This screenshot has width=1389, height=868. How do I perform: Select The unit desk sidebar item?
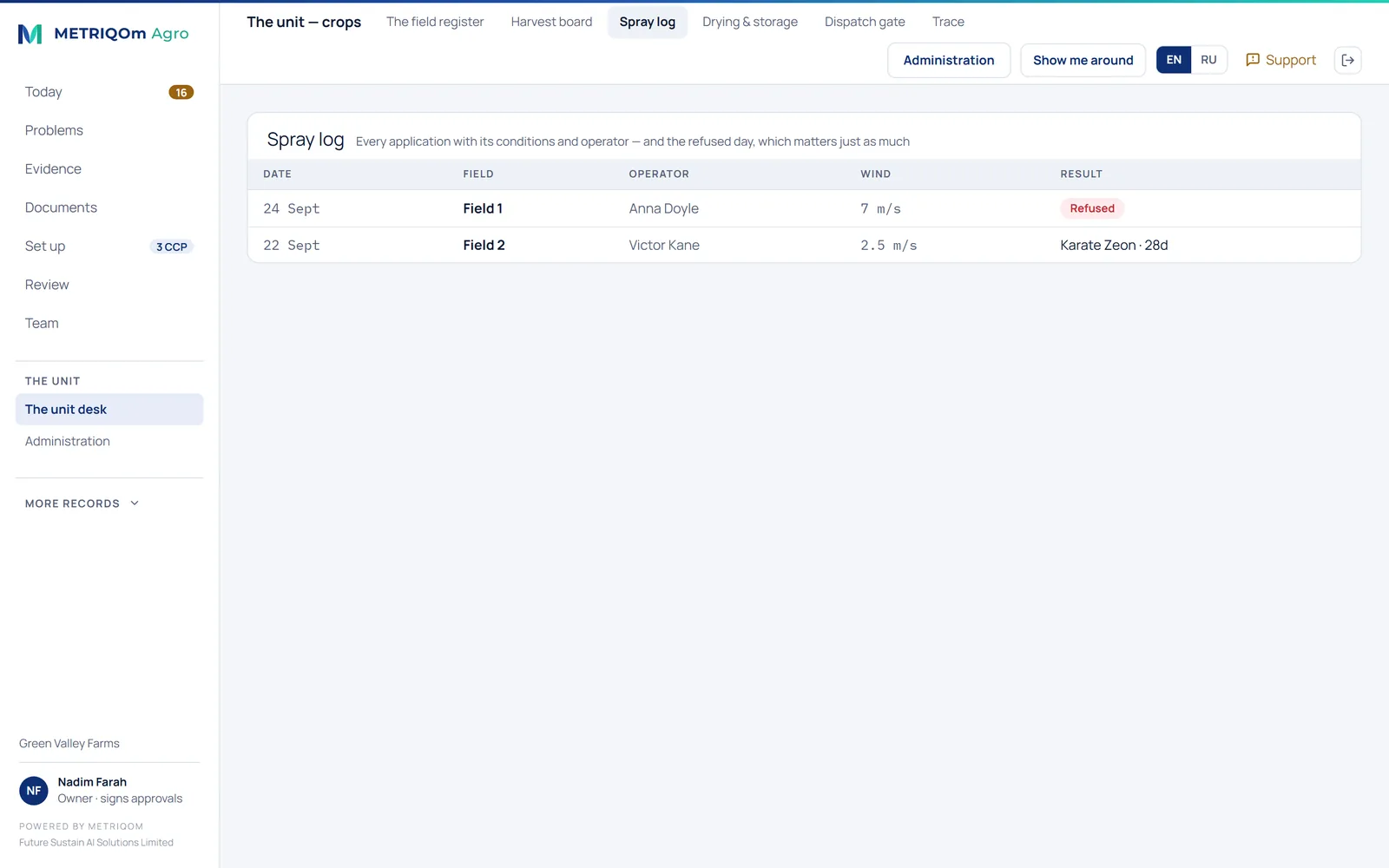coord(109,410)
